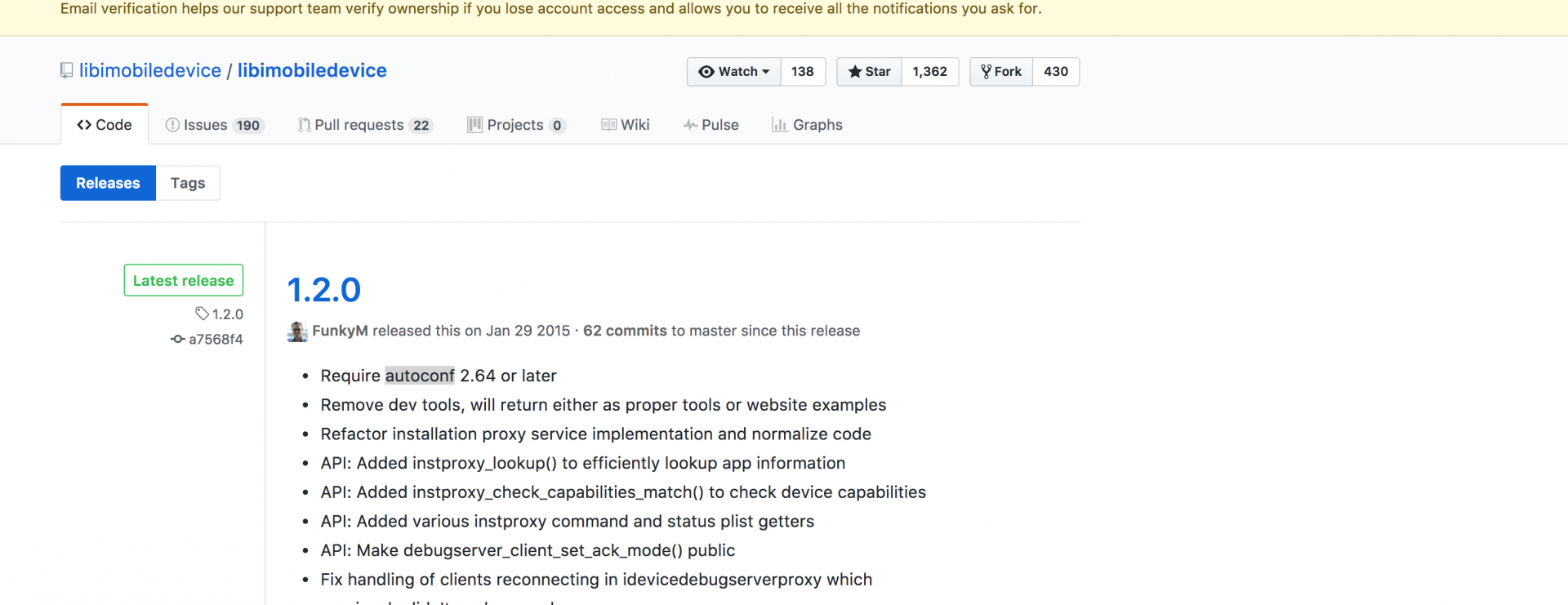Click the 190 issues counter badge
This screenshot has height=605, width=1568.
tap(248, 126)
